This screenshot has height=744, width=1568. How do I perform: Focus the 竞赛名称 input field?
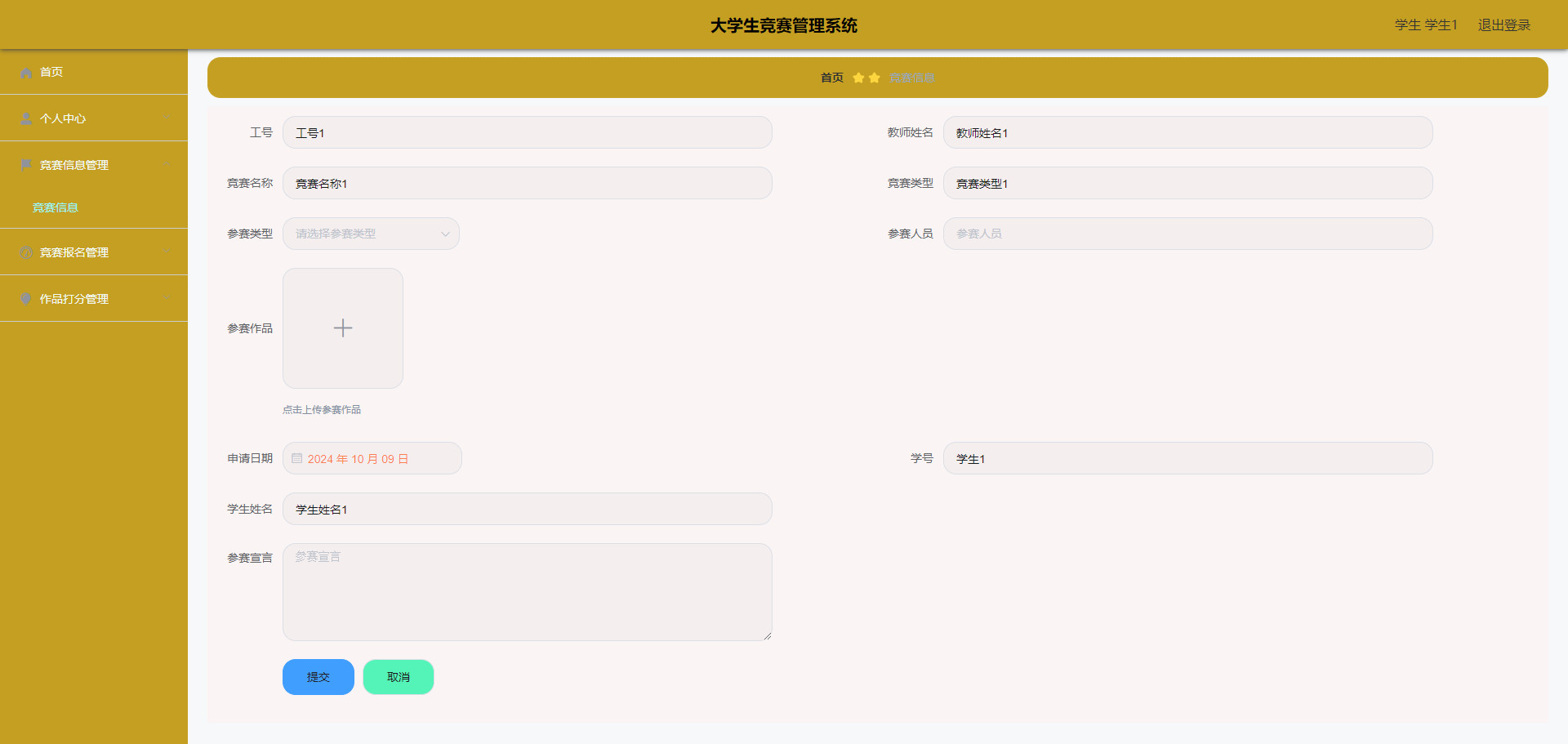528,183
